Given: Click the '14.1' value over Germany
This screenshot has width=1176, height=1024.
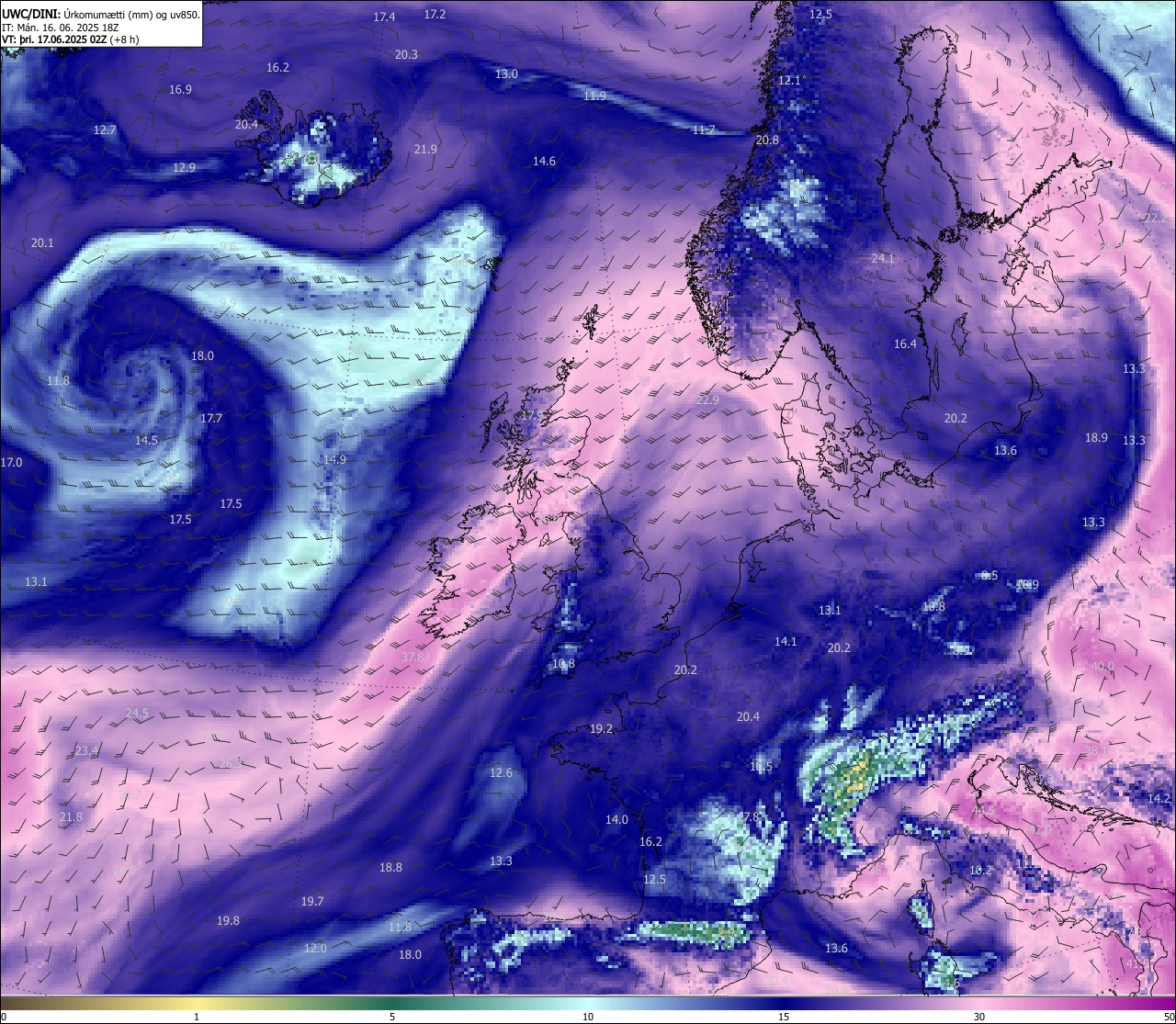Looking at the screenshot, I should click(x=786, y=642).
